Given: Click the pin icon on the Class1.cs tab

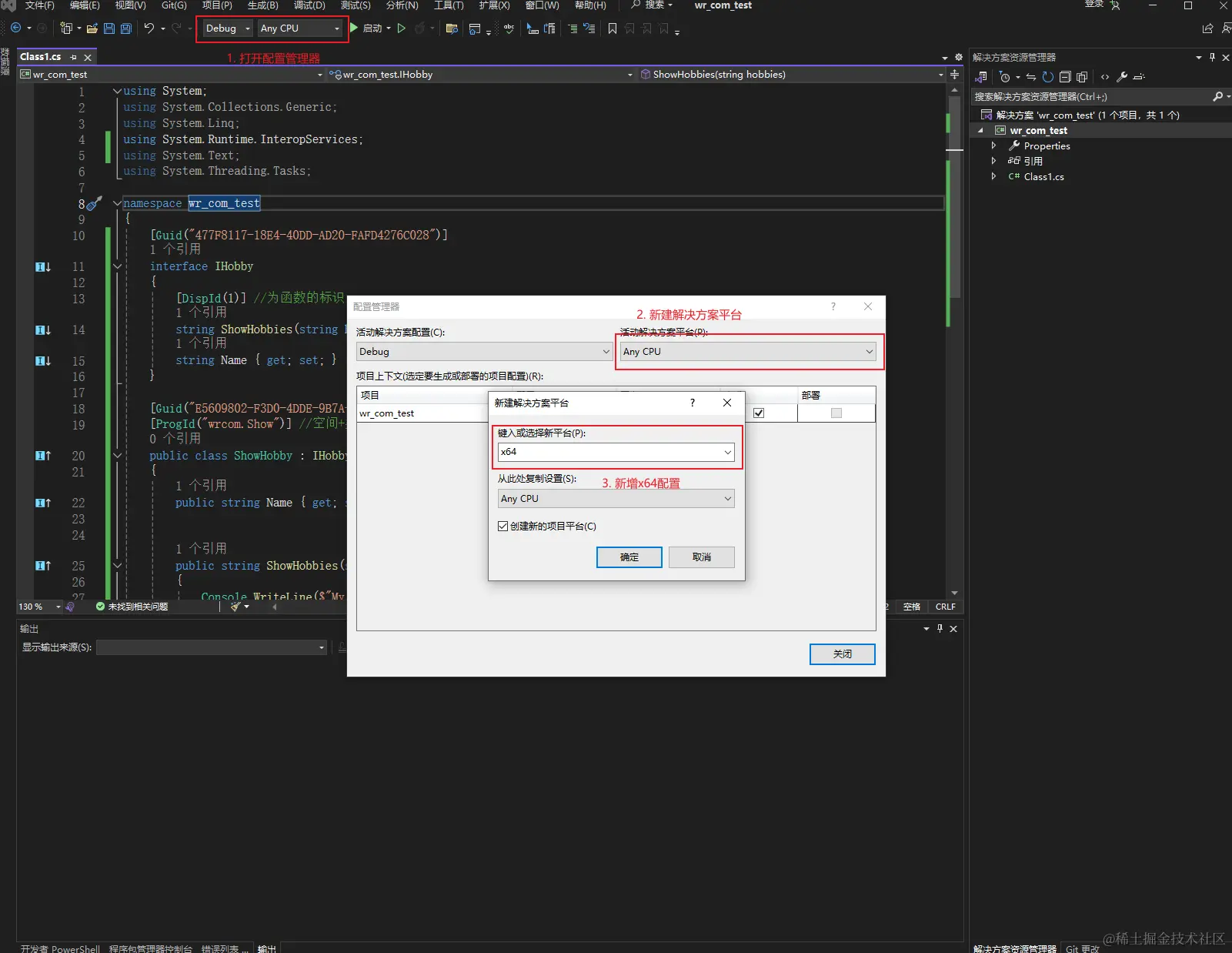Looking at the screenshot, I should point(74,57).
